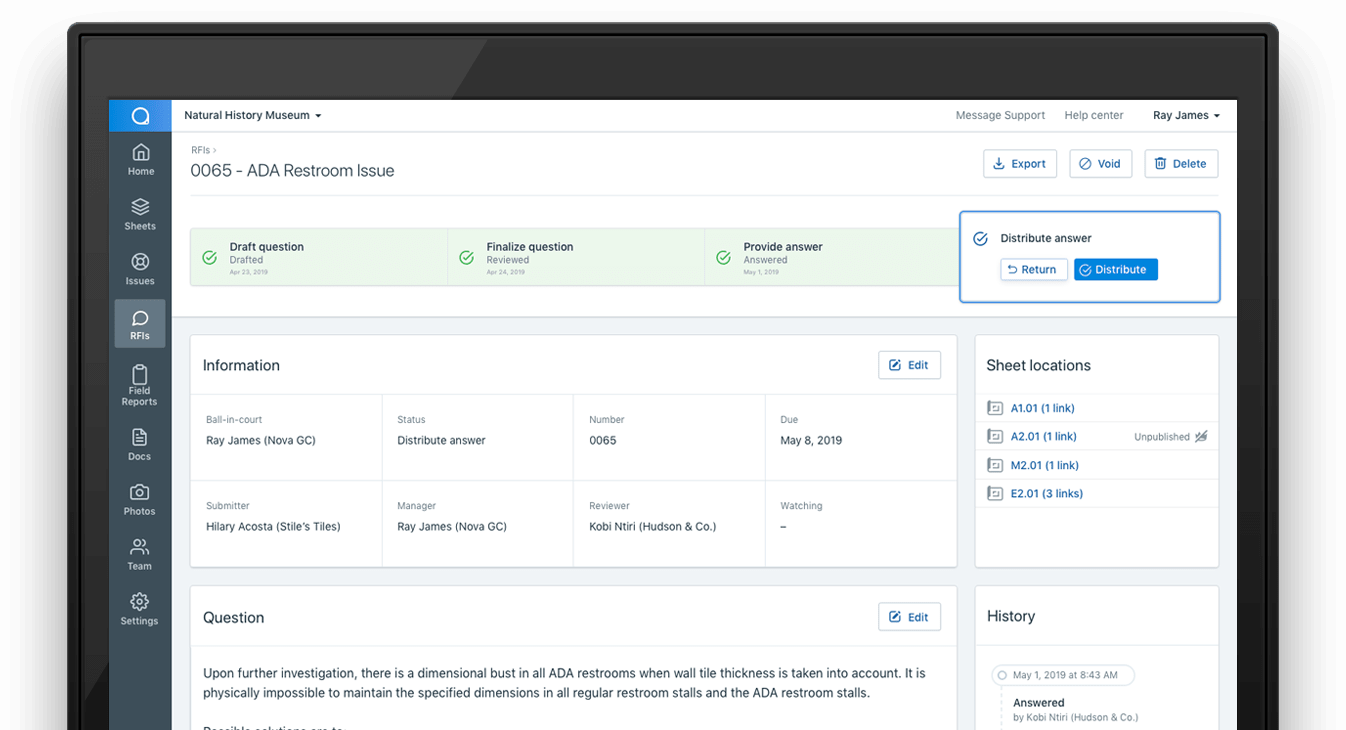Image resolution: width=1346 pixels, height=730 pixels.
Task: Click the sheet icon beside A1.01
Action: 994,408
